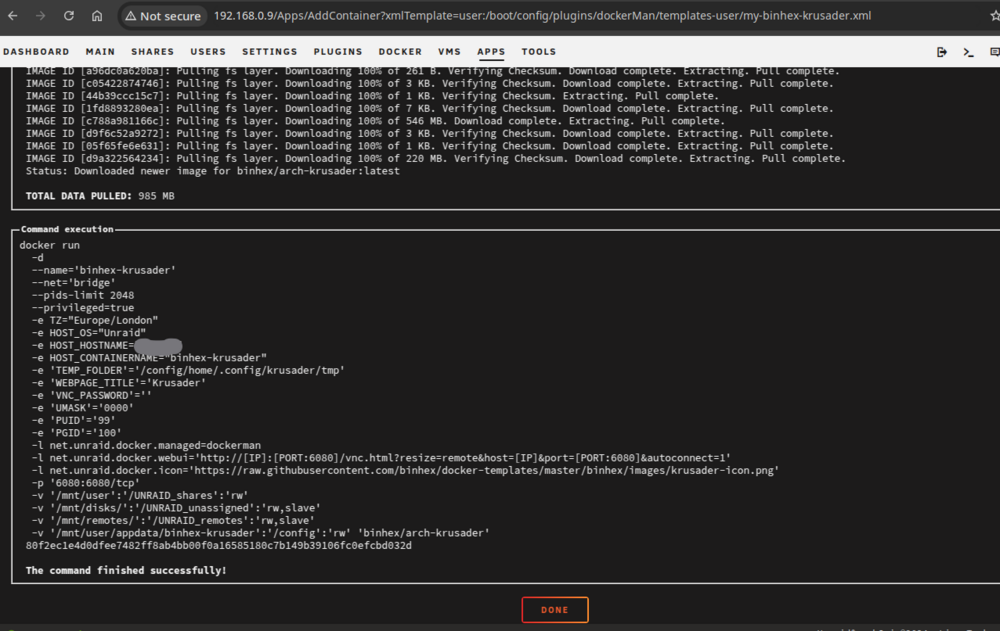Click the --name='binhex-krusader' line
Viewport: 1000px width, 631px height.
(x=103, y=271)
